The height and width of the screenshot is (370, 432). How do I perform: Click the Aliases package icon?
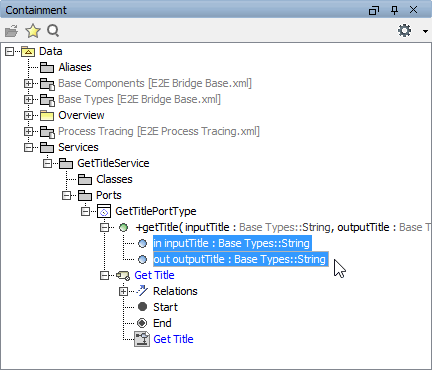[47, 67]
